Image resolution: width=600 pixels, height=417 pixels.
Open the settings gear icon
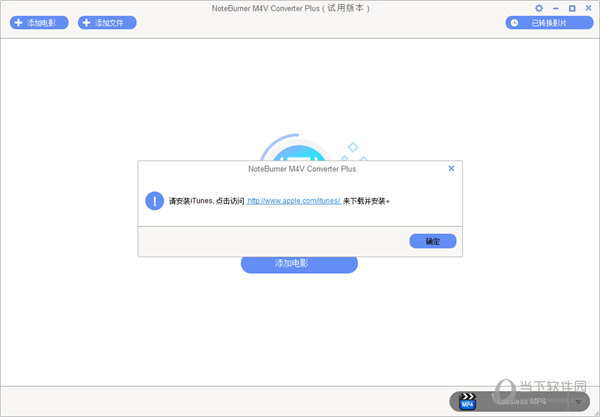(x=539, y=8)
